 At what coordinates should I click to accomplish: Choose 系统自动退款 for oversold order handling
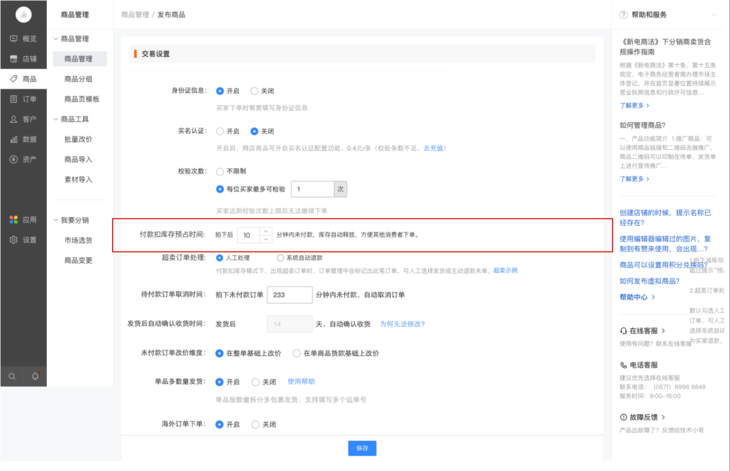[279, 258]
